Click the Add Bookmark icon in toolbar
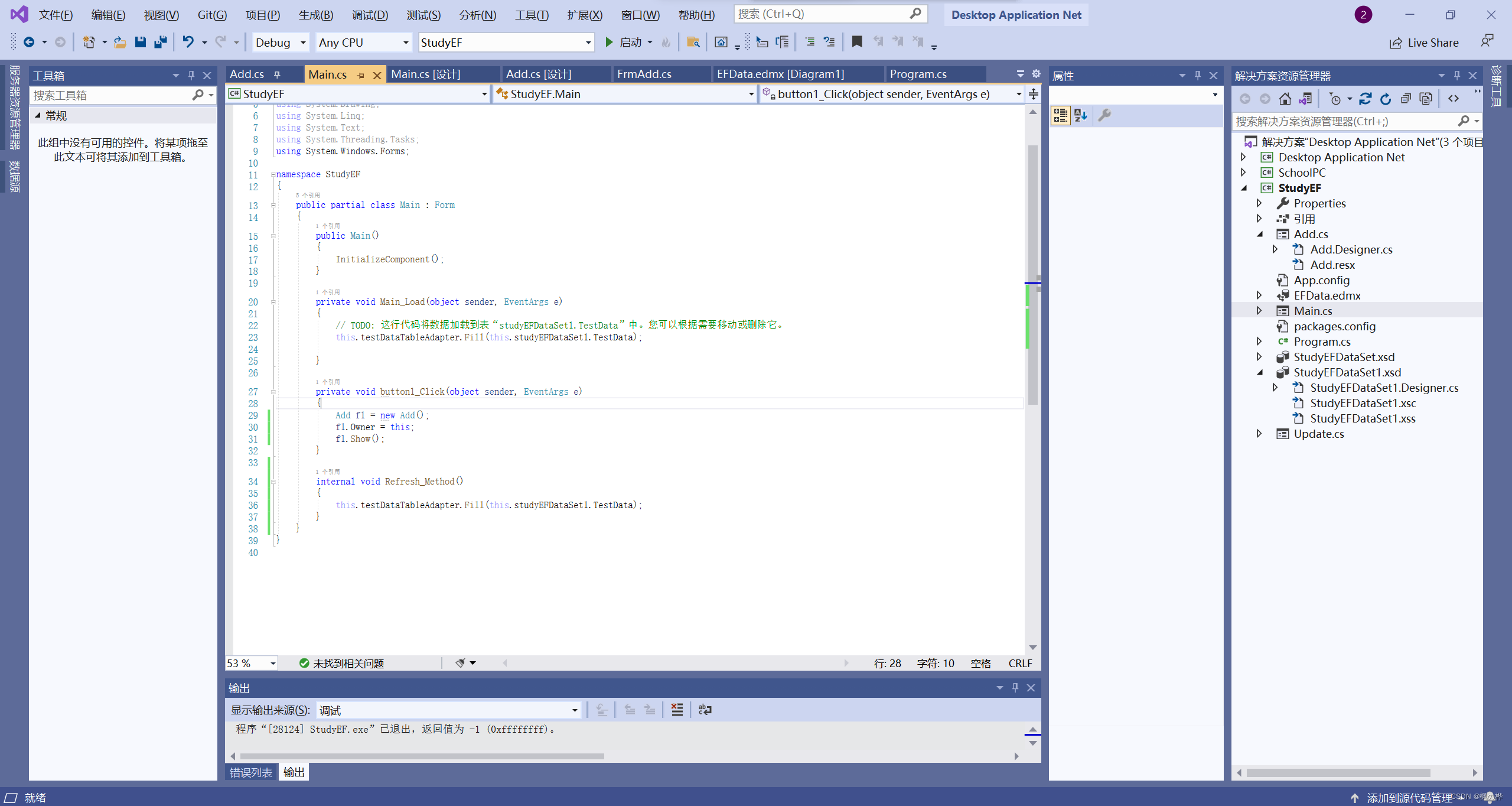1512x806 pixels. pyautogui.click(x=858, y=42)
